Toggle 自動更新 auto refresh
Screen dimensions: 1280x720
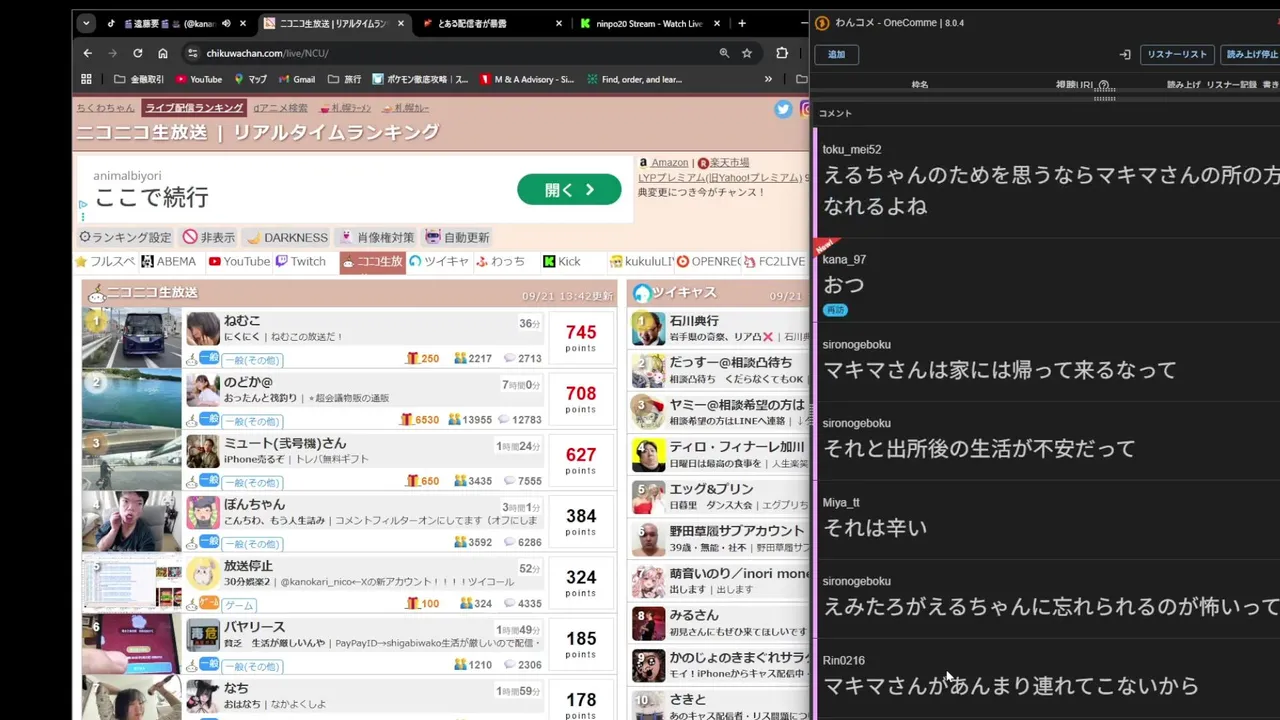coord(457,237)
